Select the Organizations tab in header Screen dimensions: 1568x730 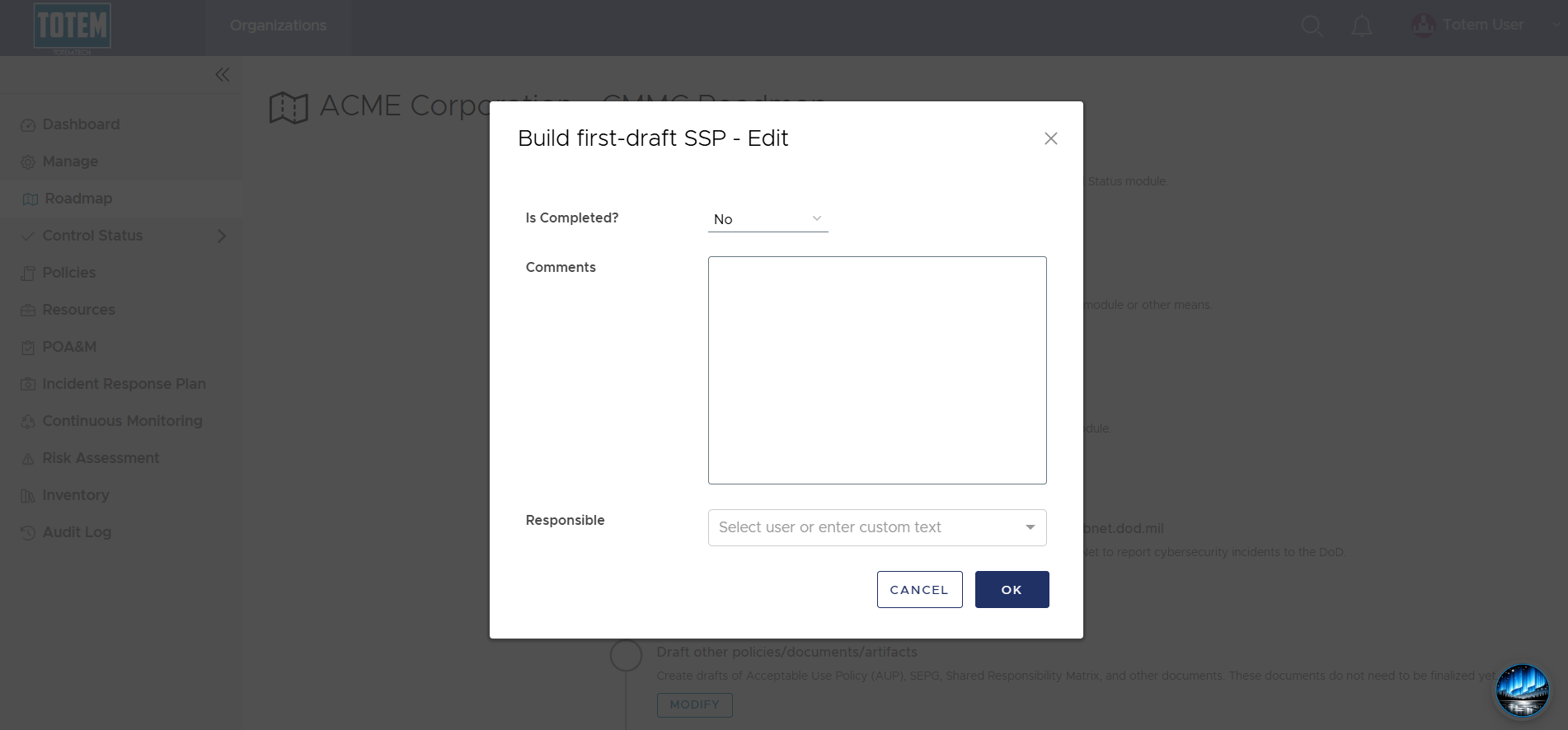[279, 26]
